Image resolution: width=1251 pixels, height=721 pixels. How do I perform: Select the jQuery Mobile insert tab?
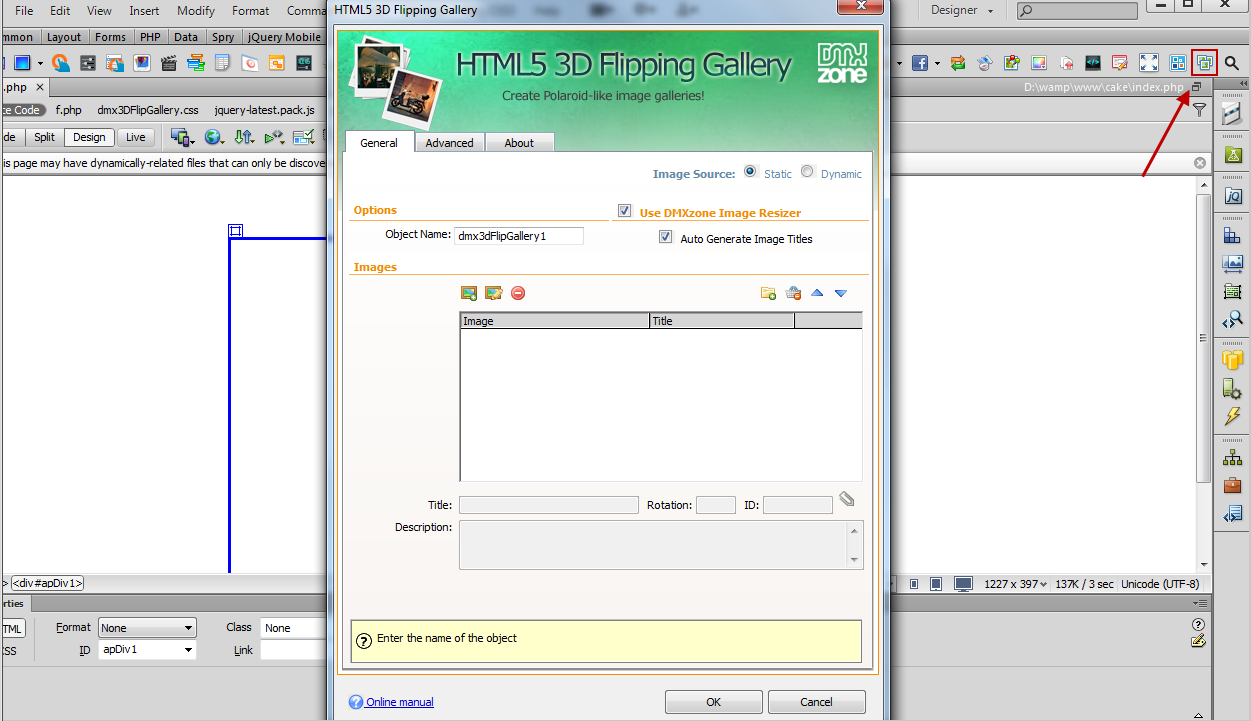click(283, 37)
